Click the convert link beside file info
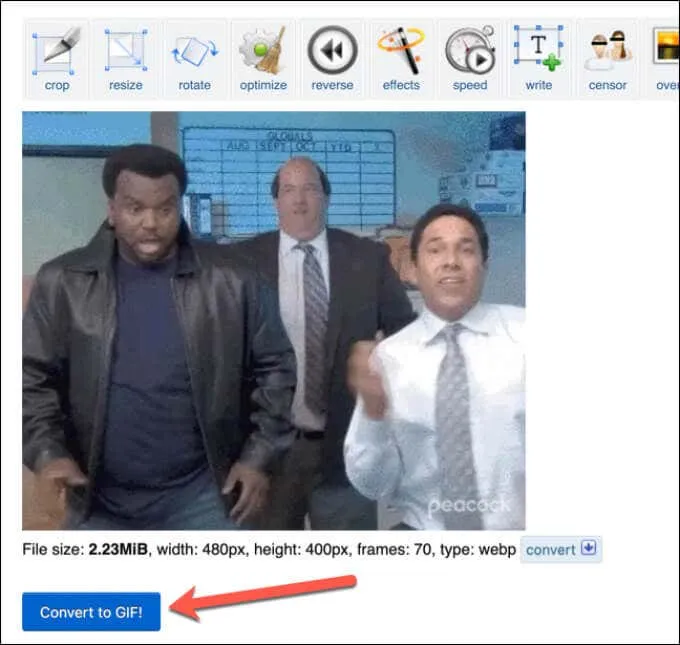 561,549
